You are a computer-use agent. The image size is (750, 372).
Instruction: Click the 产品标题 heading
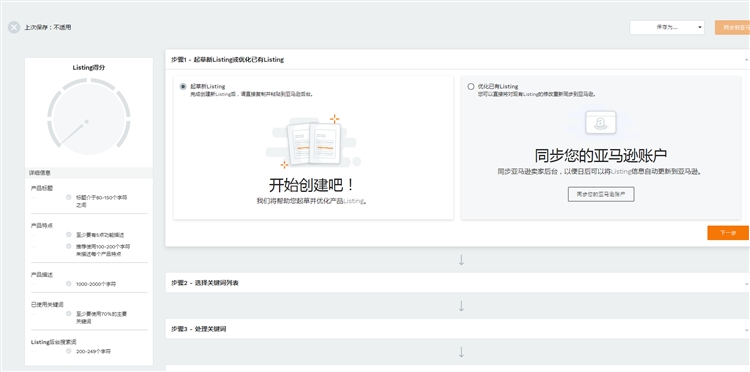coord(42,188)
